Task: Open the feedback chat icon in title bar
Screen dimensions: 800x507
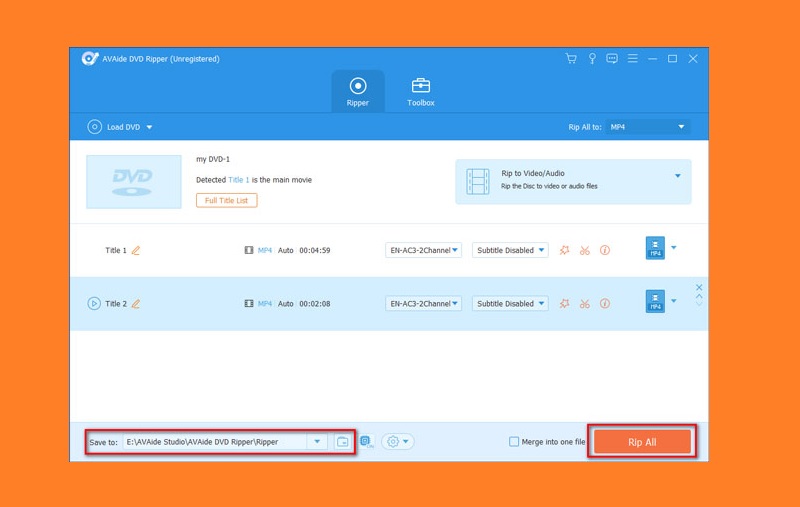Action: pyautogui.click(x=611, y=59)
